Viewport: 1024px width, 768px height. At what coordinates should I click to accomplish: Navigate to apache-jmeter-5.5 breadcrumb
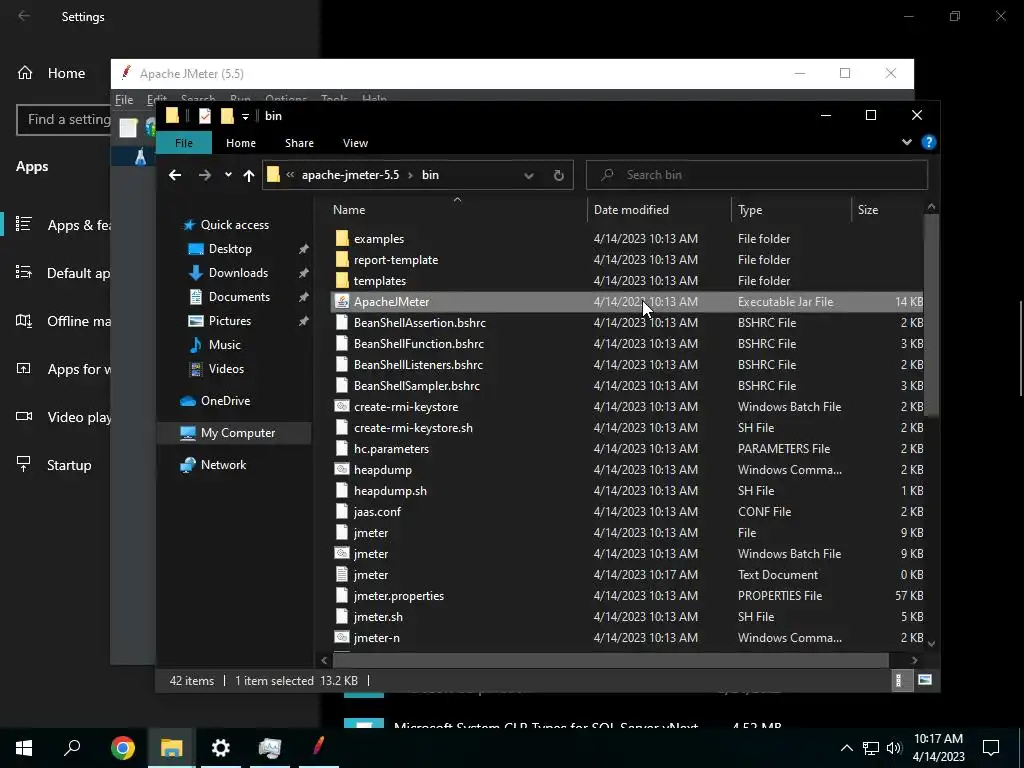click(350, 175)
